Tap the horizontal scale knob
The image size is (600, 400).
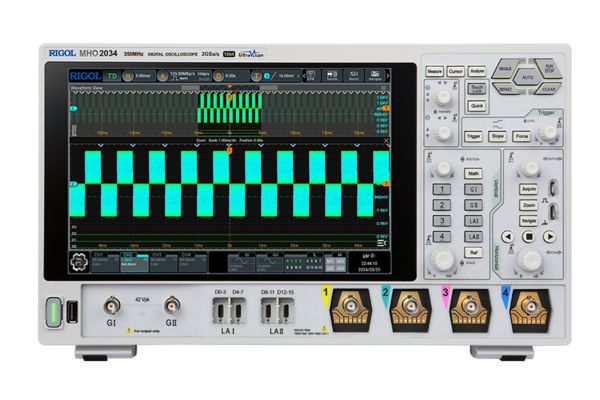pyautogui.click(x=530, y=260)
